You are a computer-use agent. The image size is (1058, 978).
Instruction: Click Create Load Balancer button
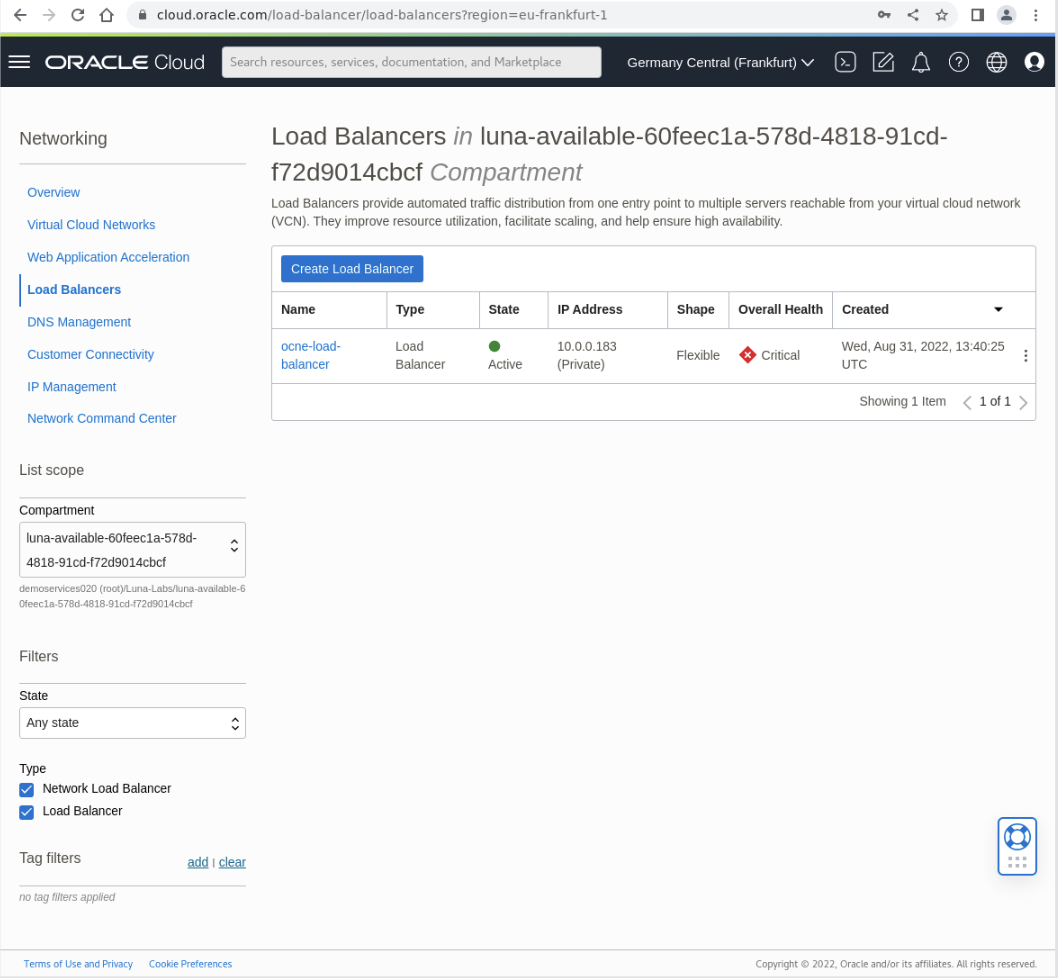(x=352, y=269)
